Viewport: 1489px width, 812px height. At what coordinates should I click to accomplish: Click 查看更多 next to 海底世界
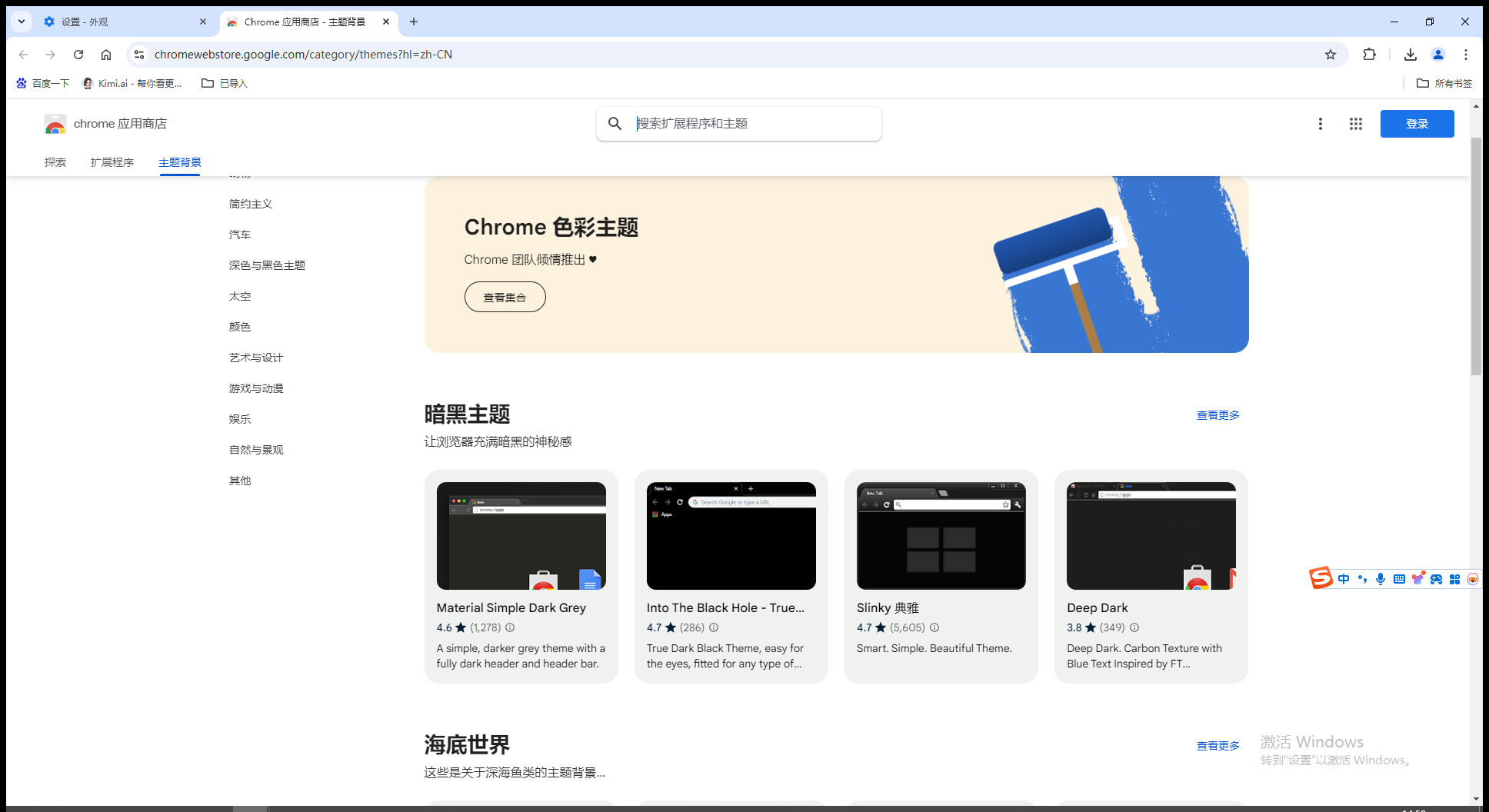click(x=1218, y=746)
